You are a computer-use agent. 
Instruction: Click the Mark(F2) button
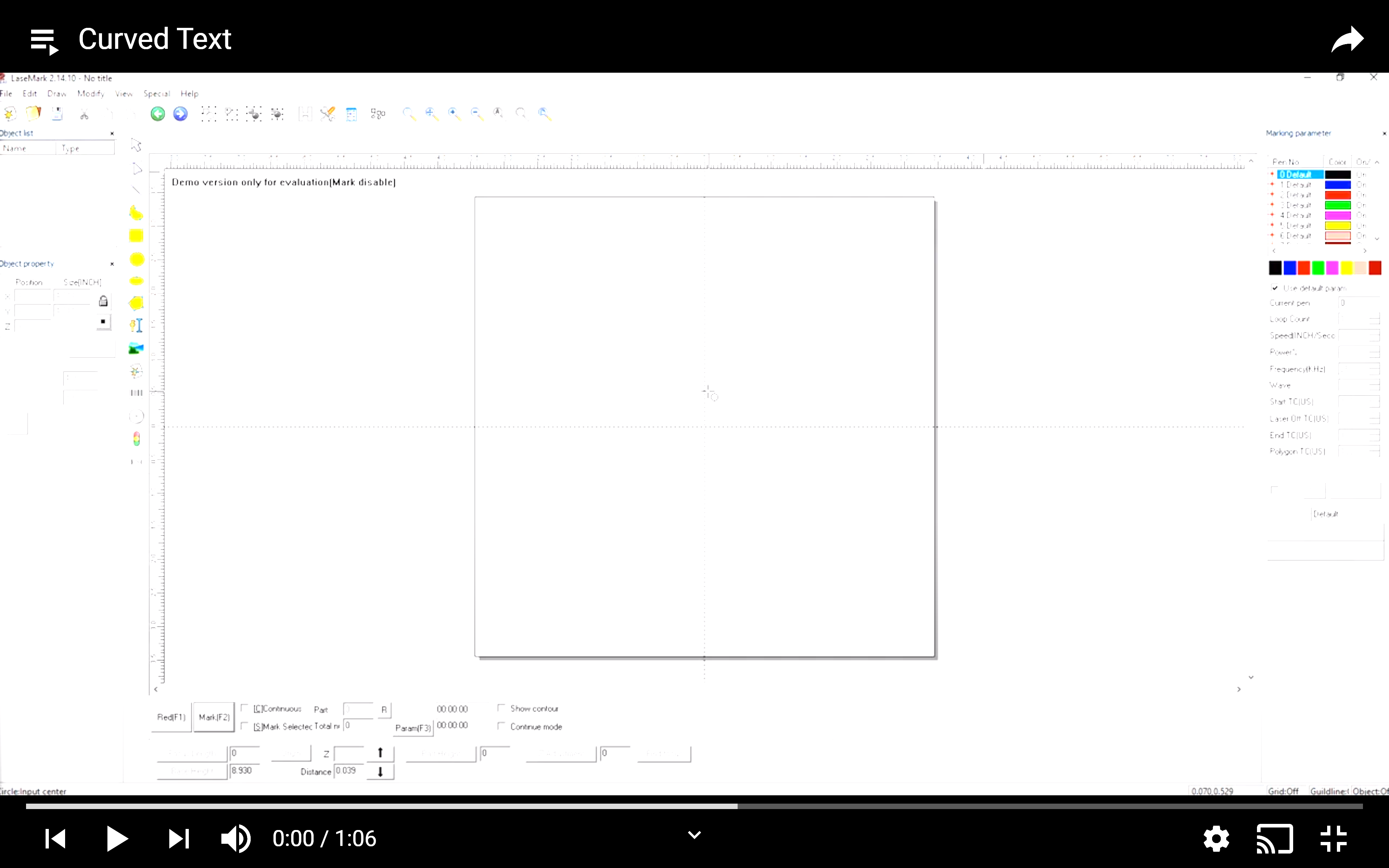tap(214, 717)
